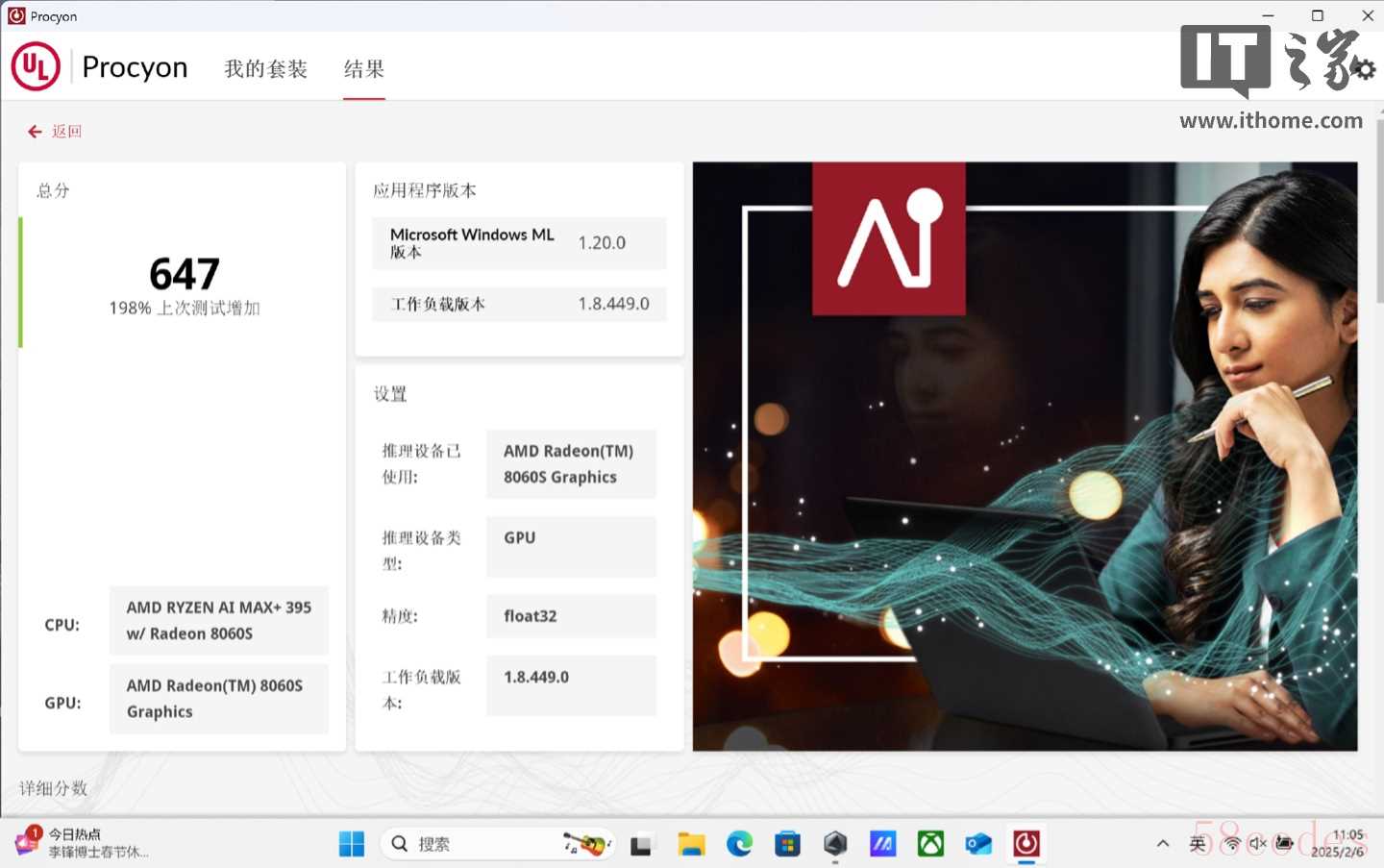Select the 结果 tab

tap(364, 69)
